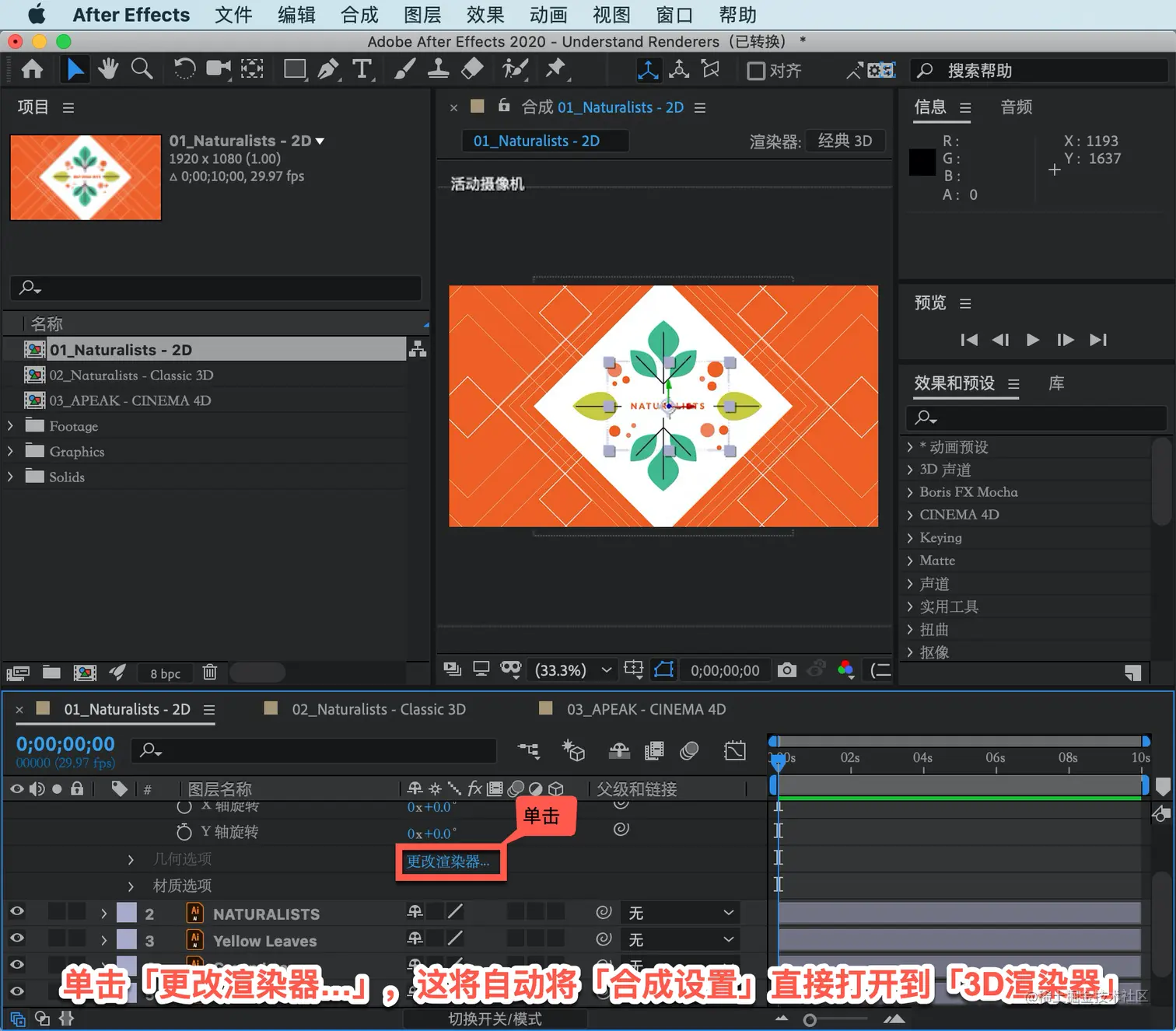Screen dimensions: 1176x1031
Task: Switch to the 音频 panel tab
Action: 1017,107
